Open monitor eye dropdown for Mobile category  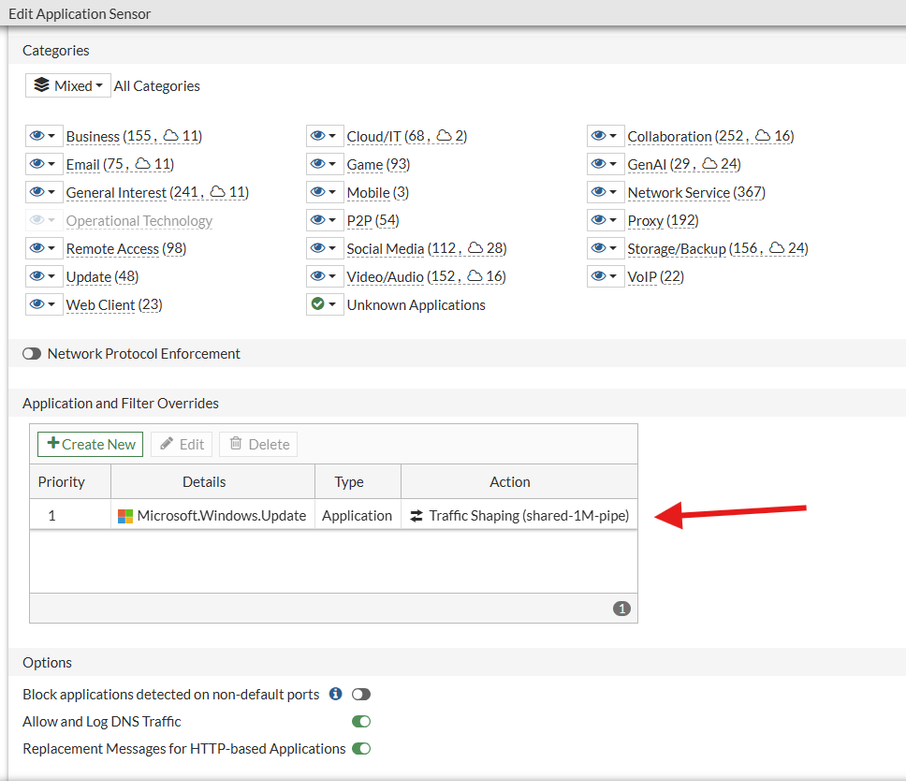point(325,192)
